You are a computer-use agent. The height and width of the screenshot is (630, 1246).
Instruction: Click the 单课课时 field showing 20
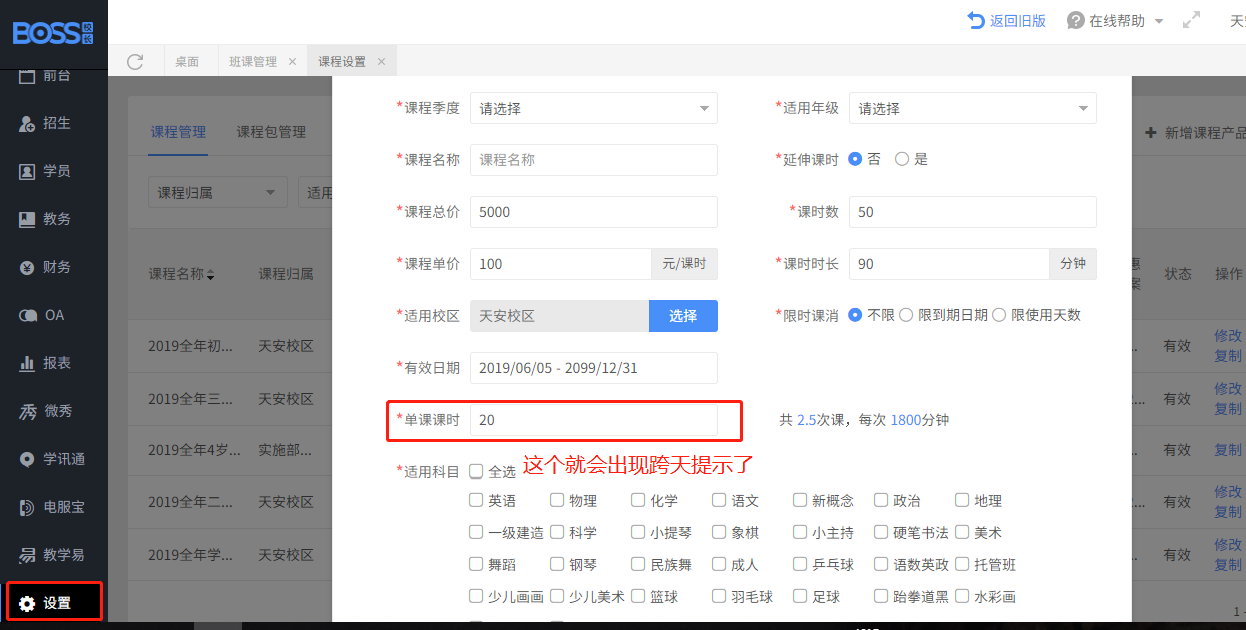coord(594,420)
